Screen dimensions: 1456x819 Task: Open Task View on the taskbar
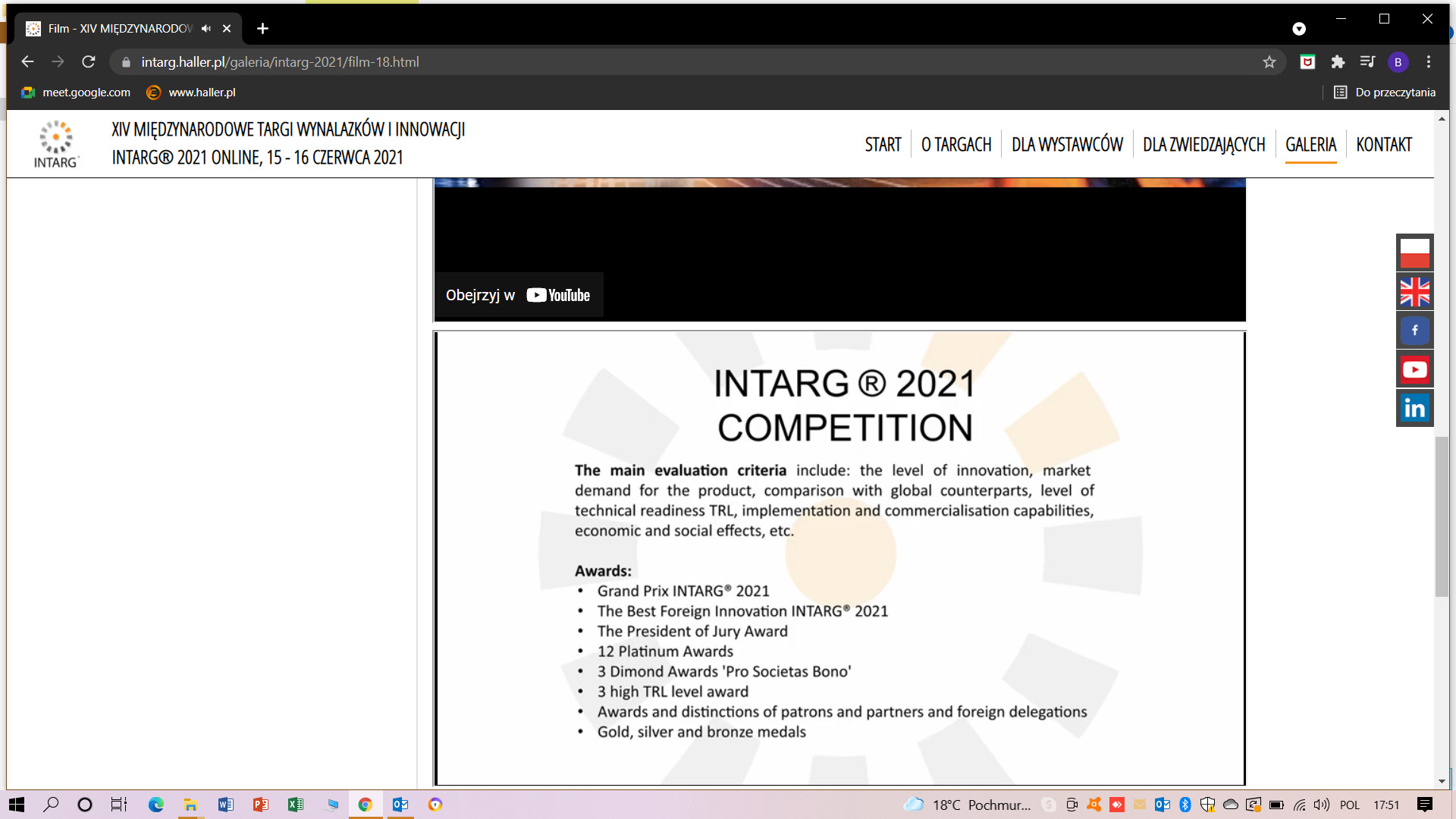[119, 805]
